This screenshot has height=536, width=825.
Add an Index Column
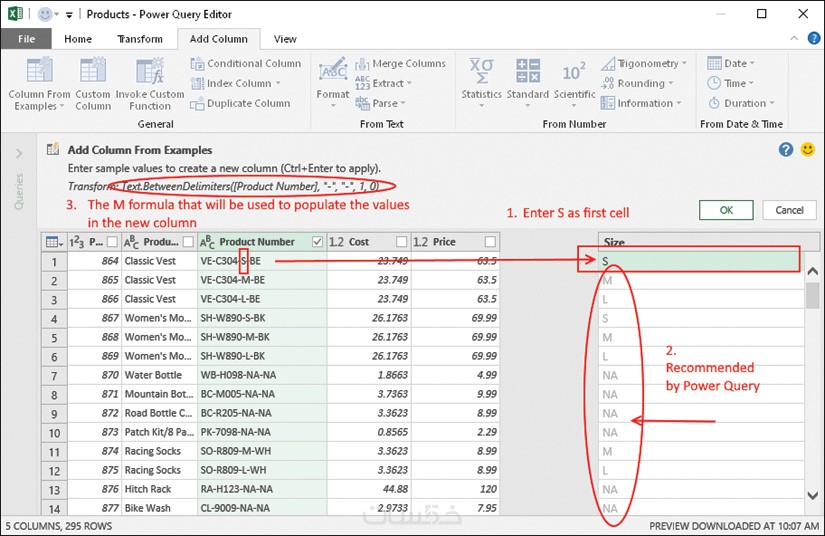(x=235, y=83)
